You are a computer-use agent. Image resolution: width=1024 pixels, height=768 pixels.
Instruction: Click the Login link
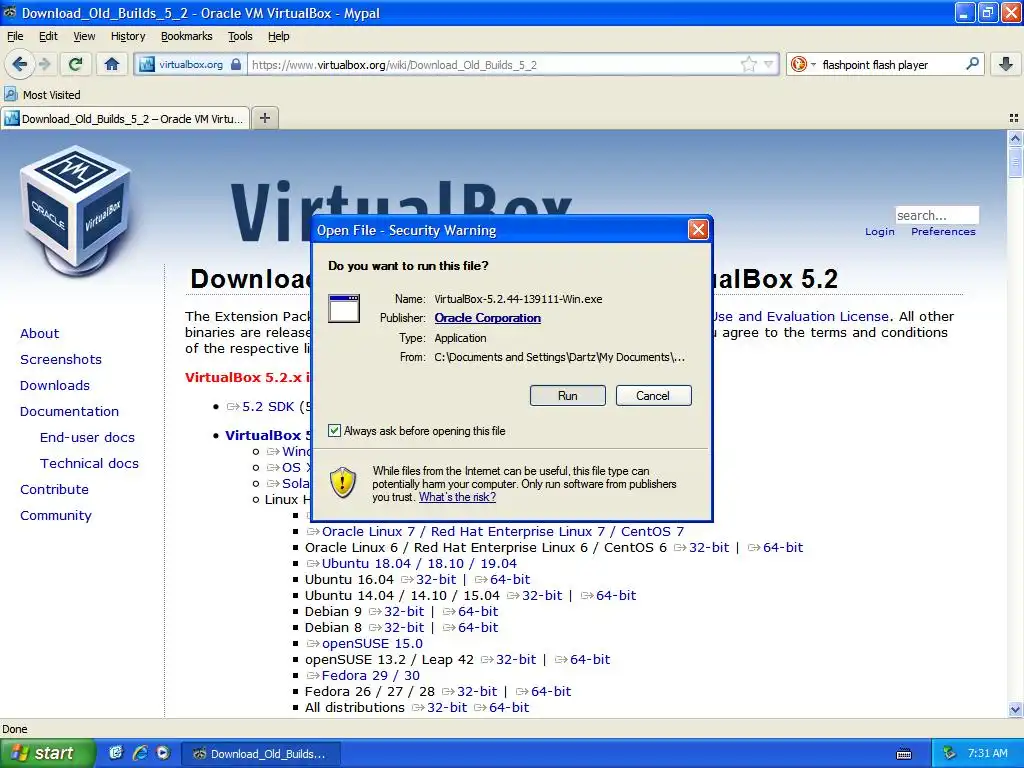point(880,232)
